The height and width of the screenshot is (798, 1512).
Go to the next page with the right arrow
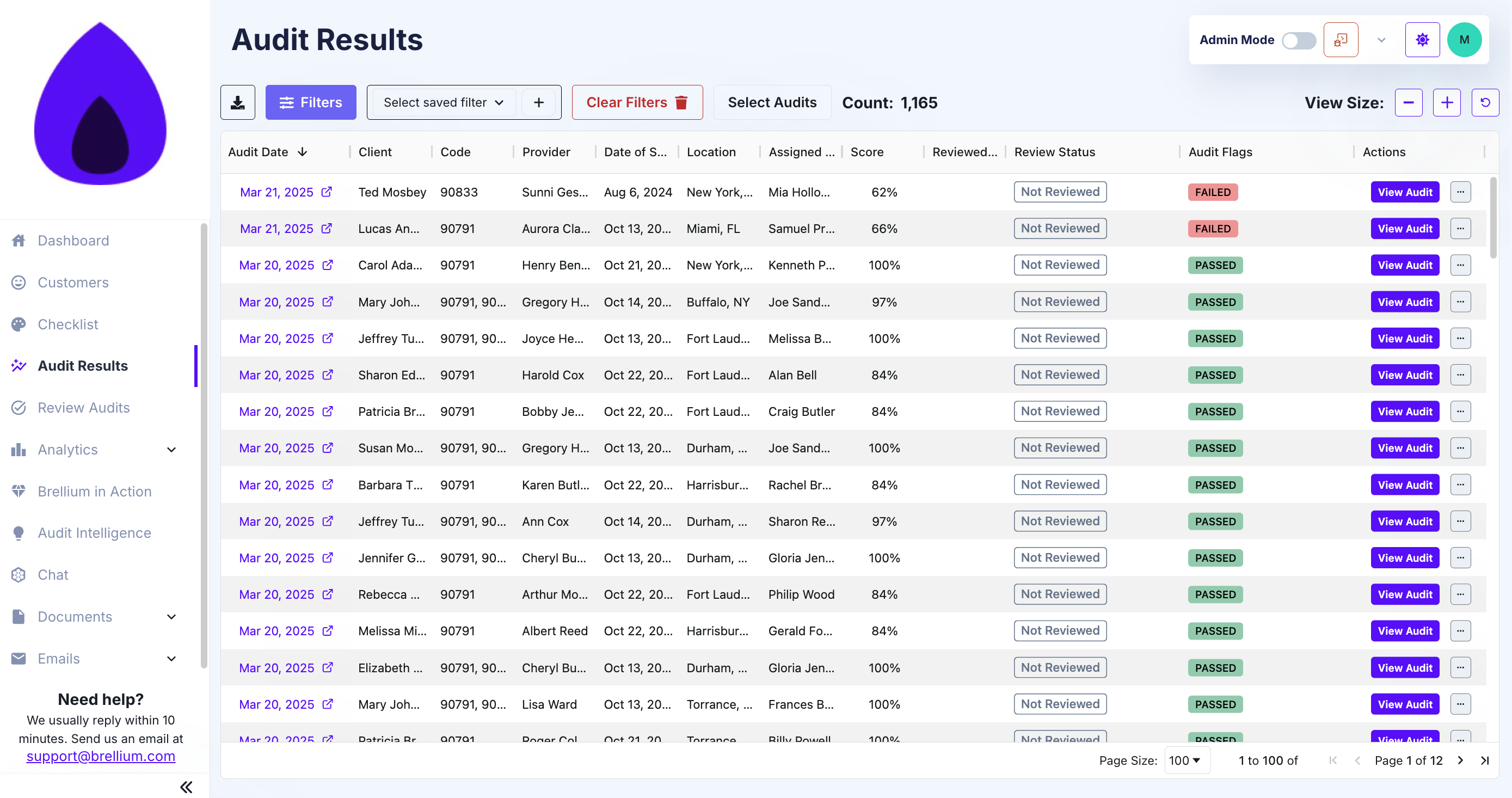1460,760
